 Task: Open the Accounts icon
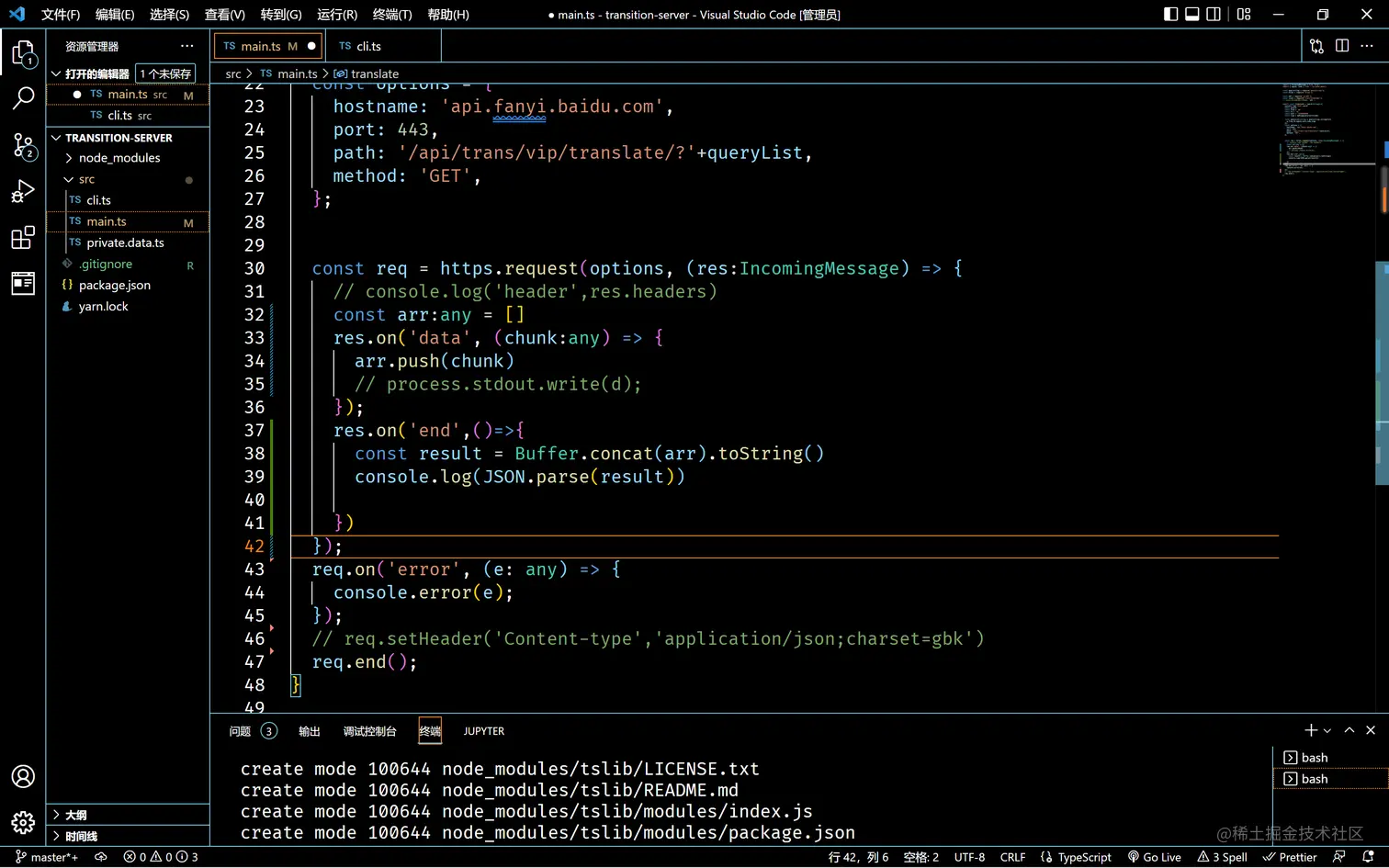pyautogui.click(x=23, y=776)
